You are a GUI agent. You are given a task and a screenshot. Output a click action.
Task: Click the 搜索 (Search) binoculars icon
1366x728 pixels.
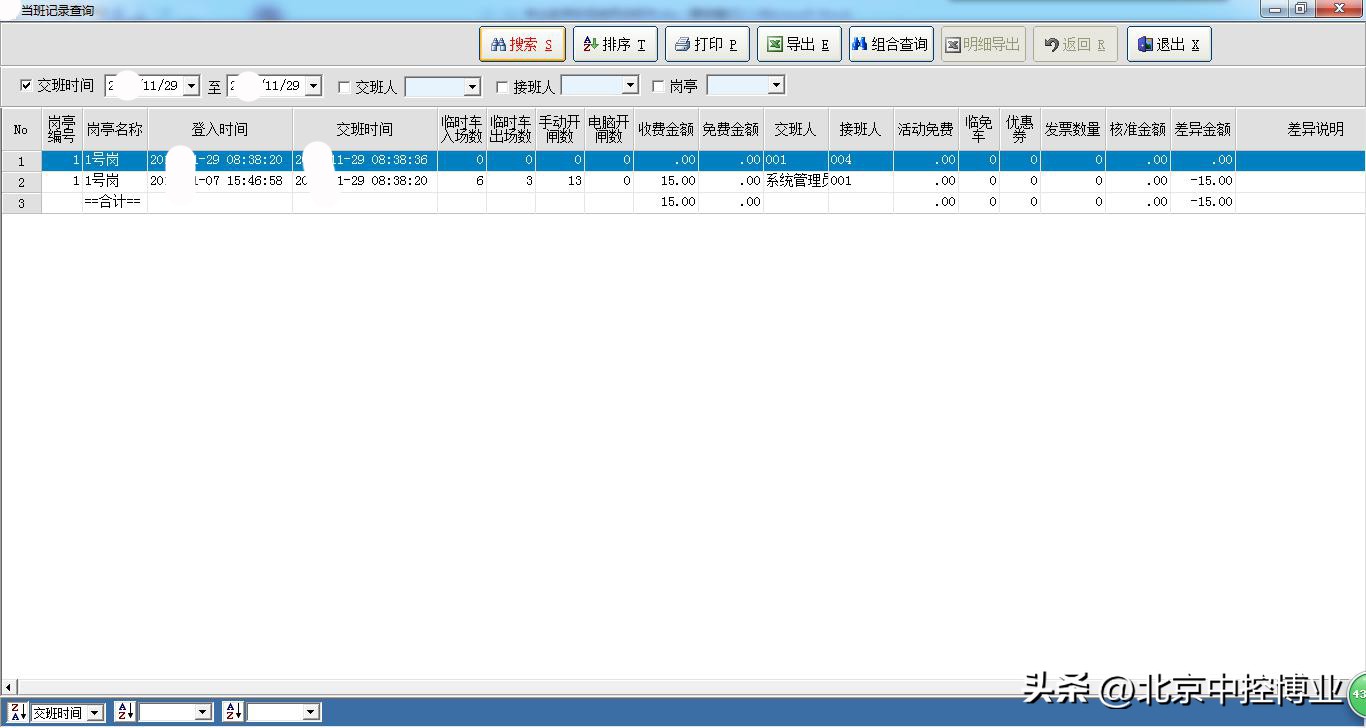coord(497,43)
